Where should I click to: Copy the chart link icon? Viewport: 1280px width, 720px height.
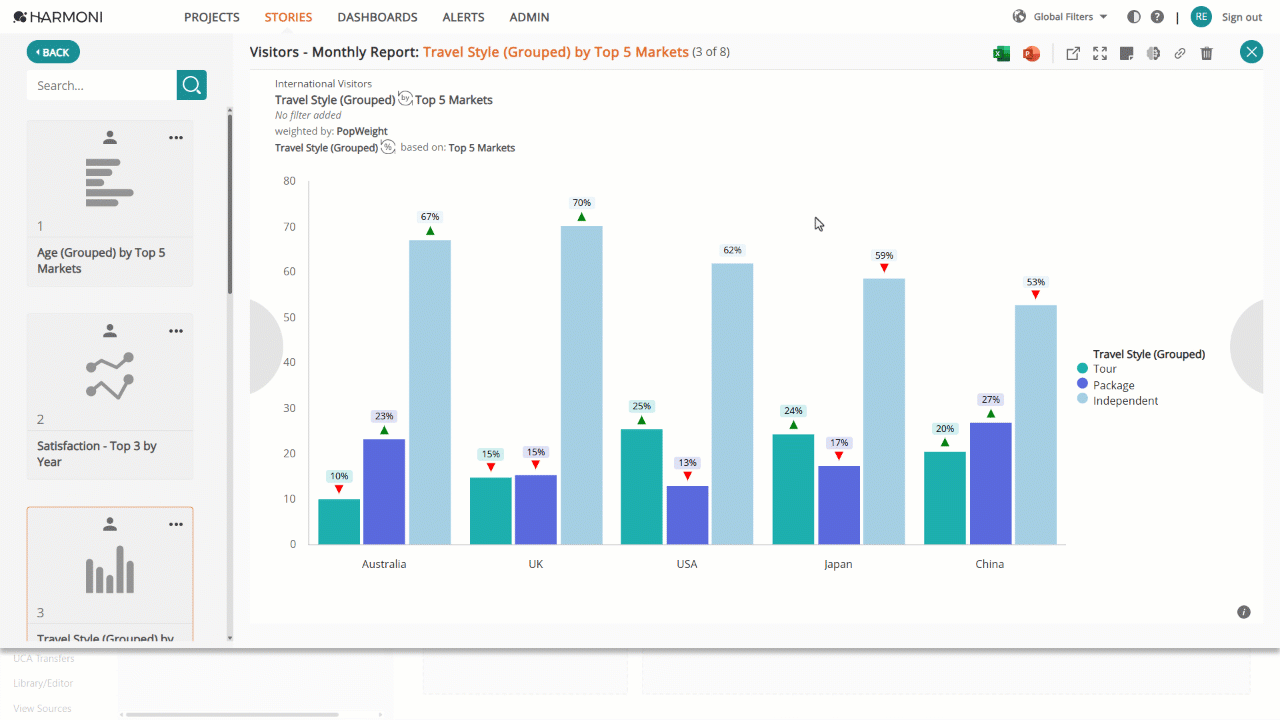coord(1180,54)
